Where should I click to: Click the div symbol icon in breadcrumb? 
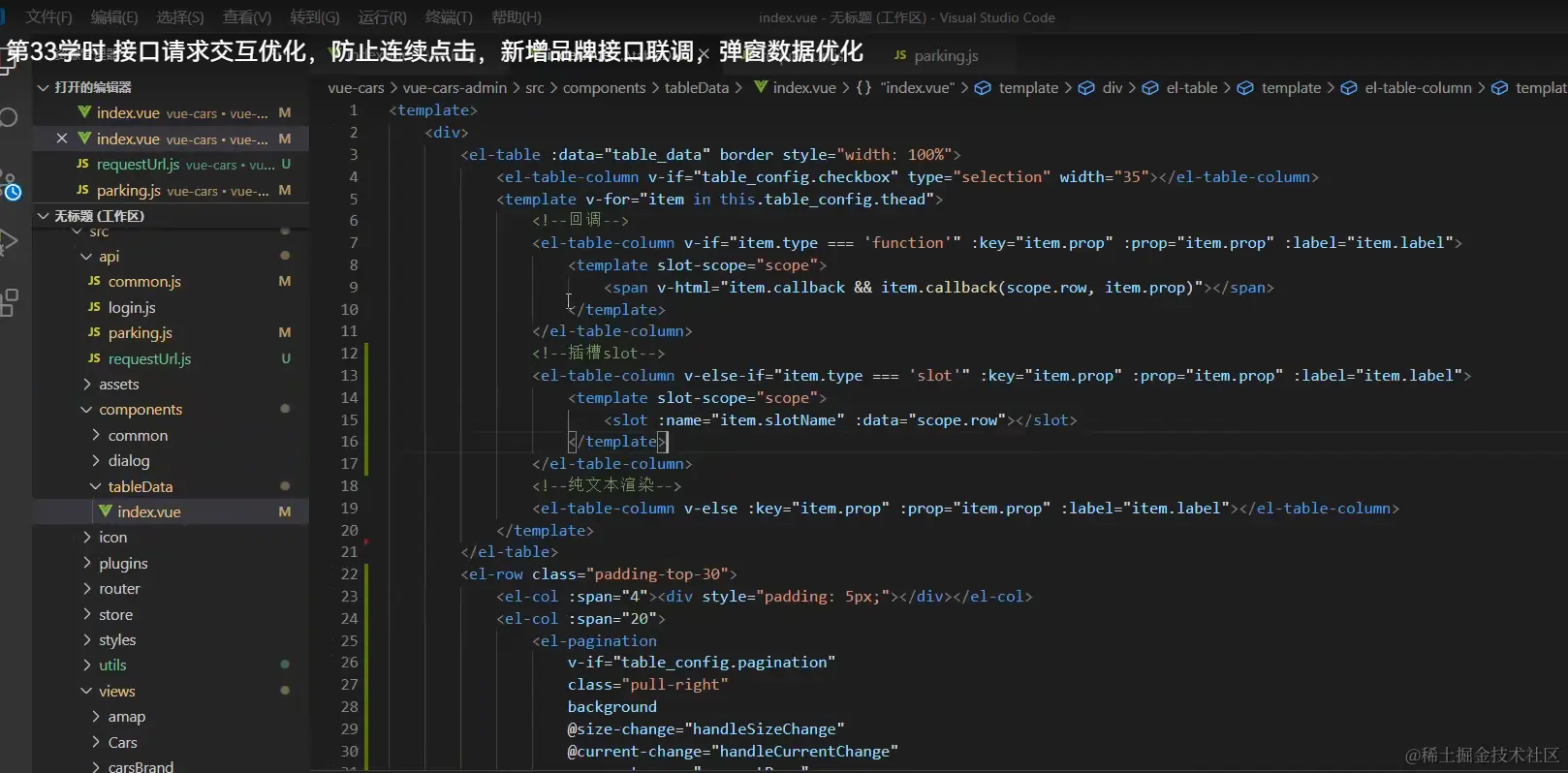(1086, 87)
